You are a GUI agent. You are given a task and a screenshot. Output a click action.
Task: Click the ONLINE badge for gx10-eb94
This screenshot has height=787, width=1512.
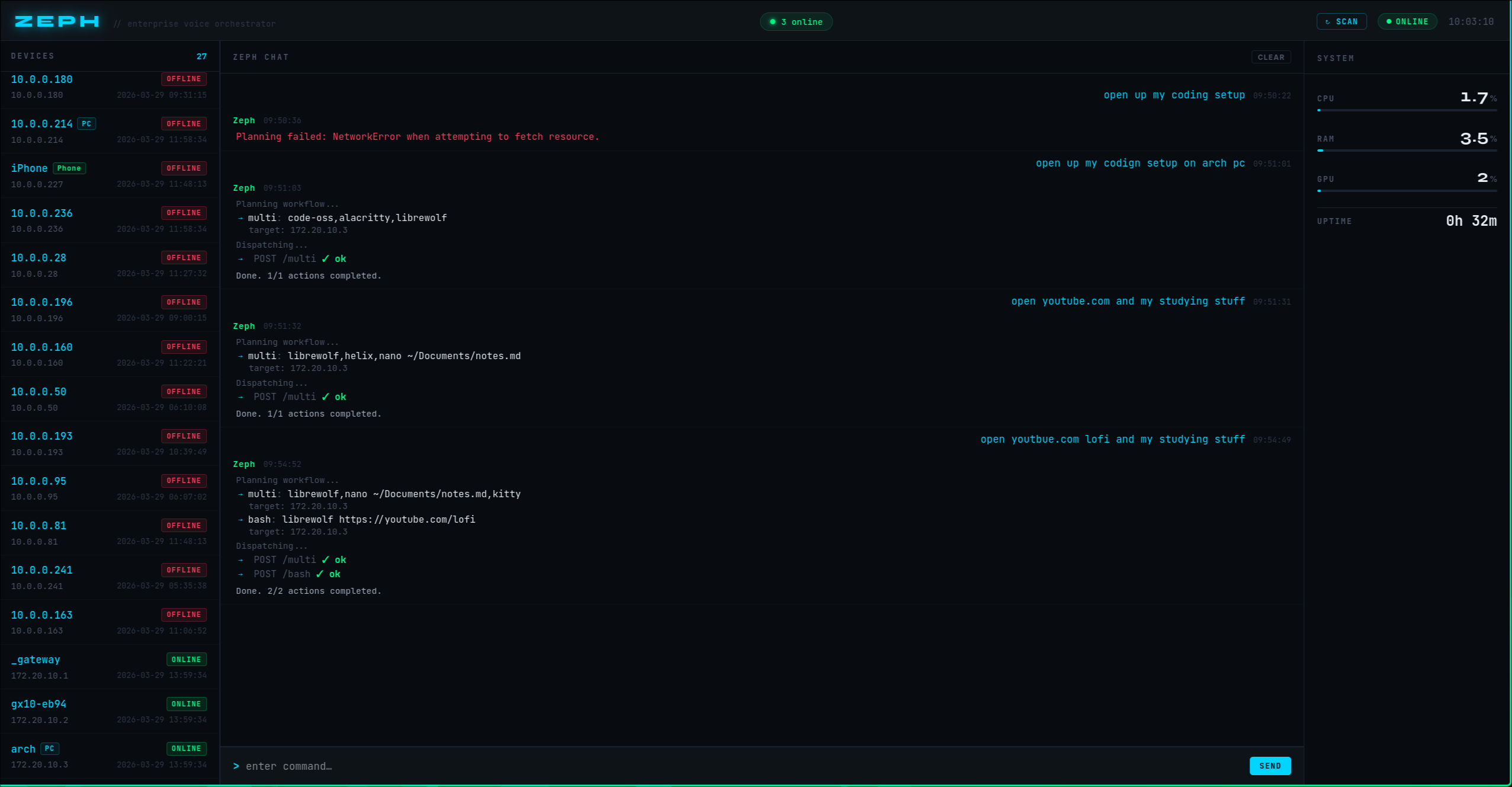(x=186, y=704)
